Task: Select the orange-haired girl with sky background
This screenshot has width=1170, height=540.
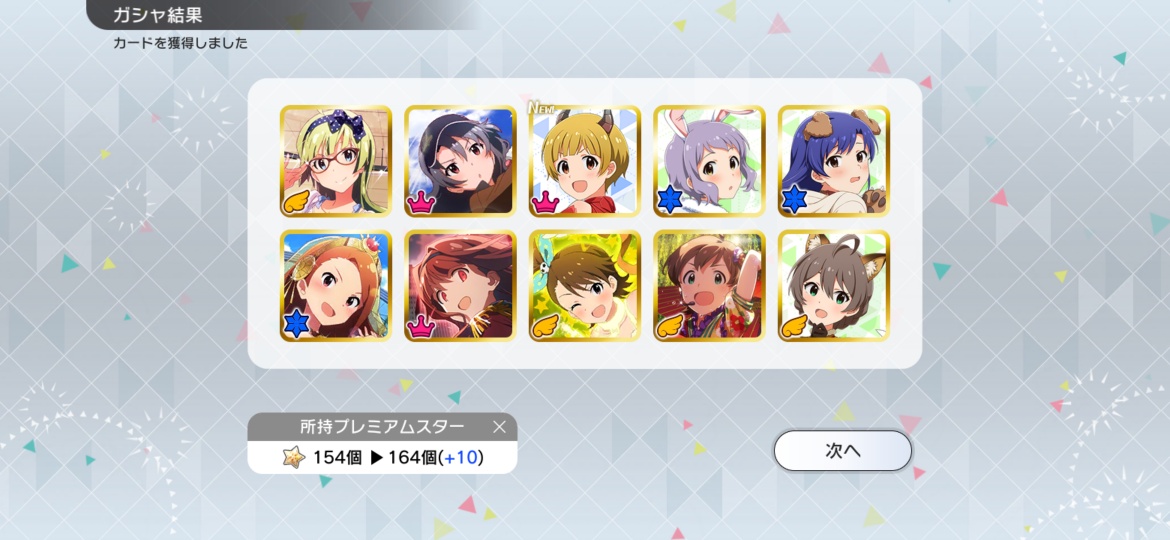Action: tap(336, 286)
